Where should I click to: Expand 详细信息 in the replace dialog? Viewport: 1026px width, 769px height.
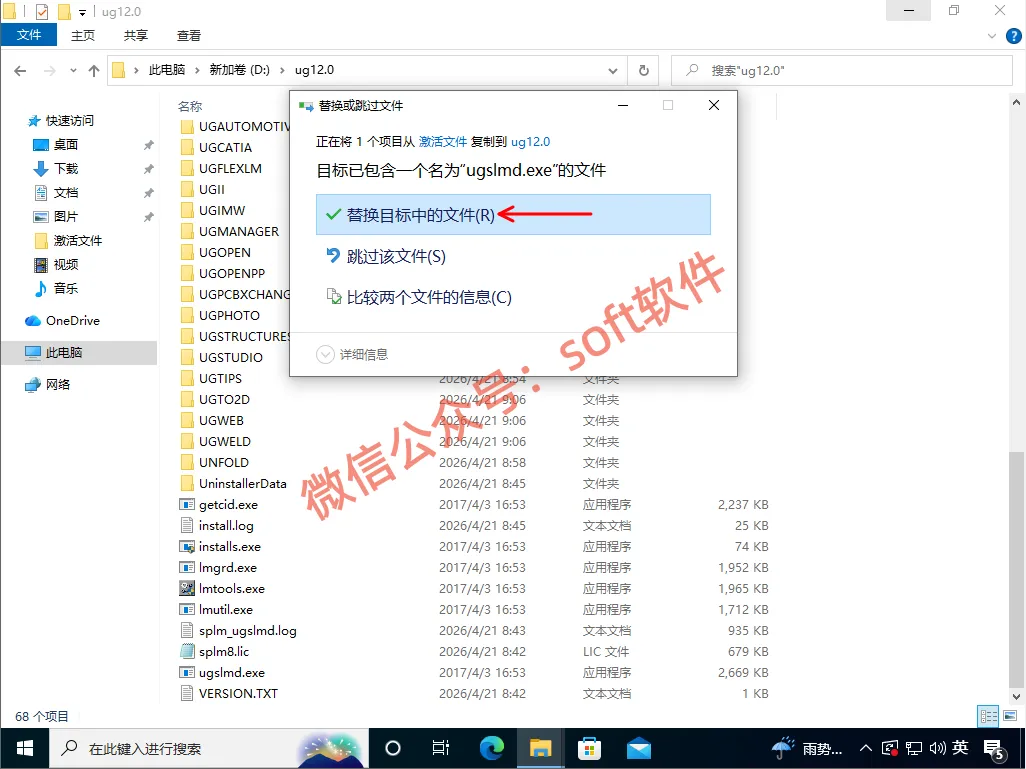pyautogui.click(x=352, y=355)
